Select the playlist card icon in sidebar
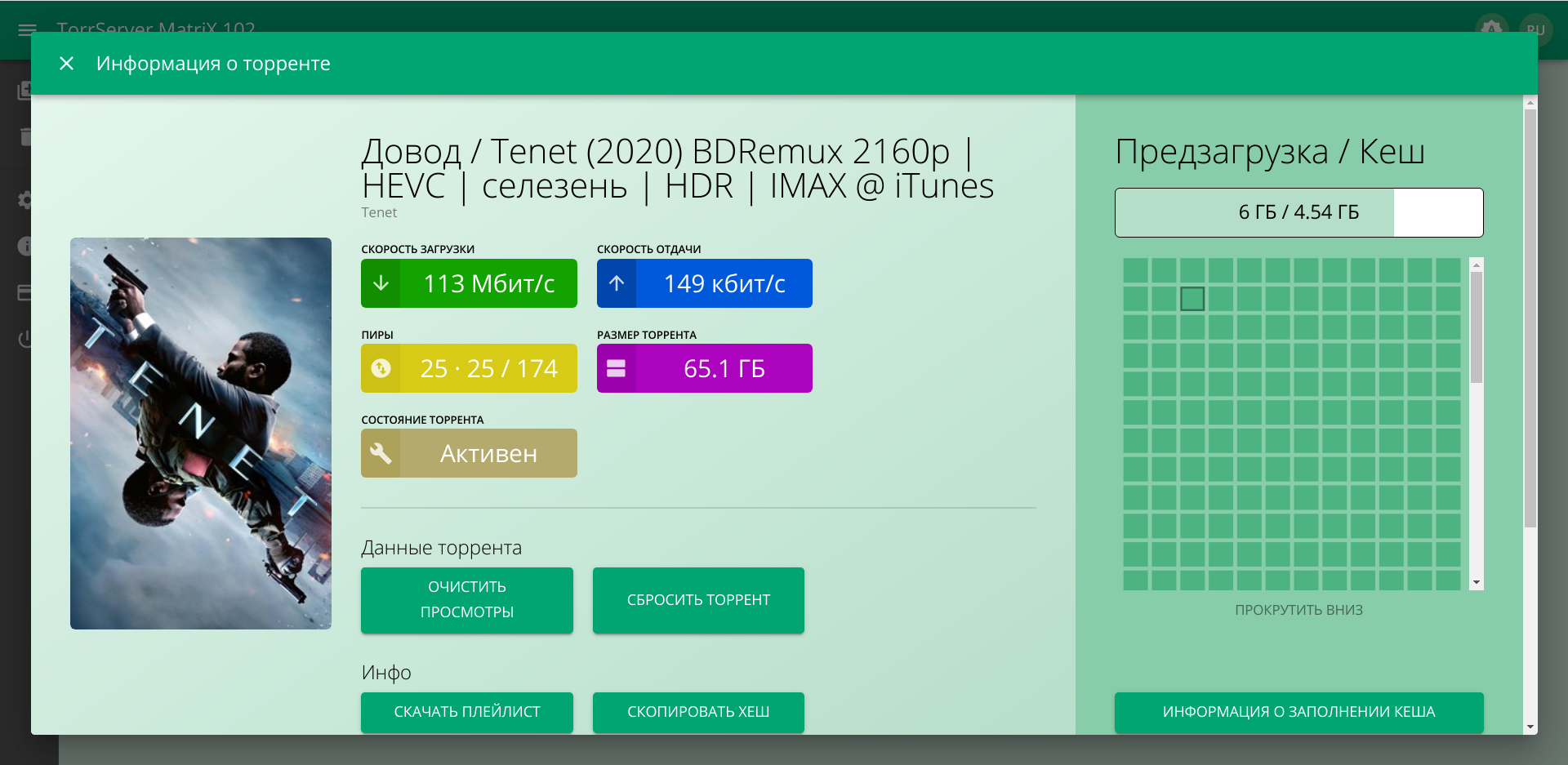Image resolution: width=1568 pixels, height=765 pixels. (x=24, y=292)
